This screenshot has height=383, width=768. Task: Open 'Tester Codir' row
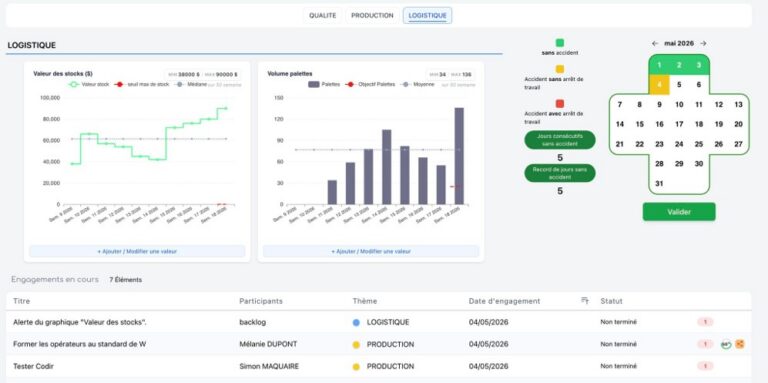tap(378, 366)
